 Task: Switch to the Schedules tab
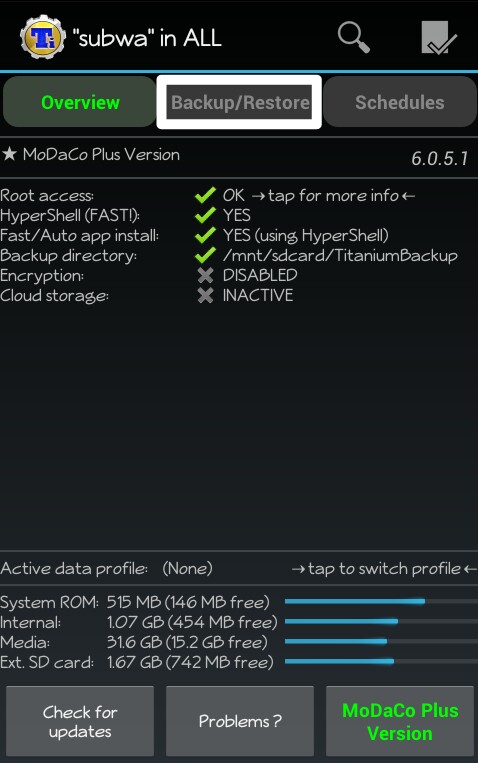(400, 102)
